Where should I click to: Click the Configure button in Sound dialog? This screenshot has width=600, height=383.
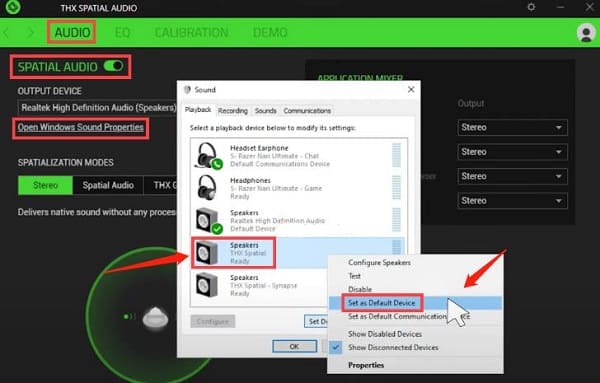(x=213, y=321)
